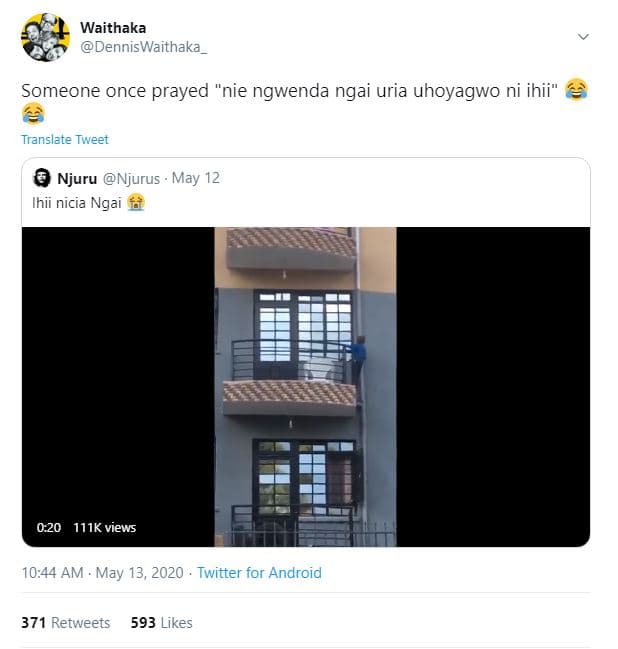Click the crying emoji in quoted tweet
Image resolution: width=618 pixels, height=649 pixels.
point(136,202)
